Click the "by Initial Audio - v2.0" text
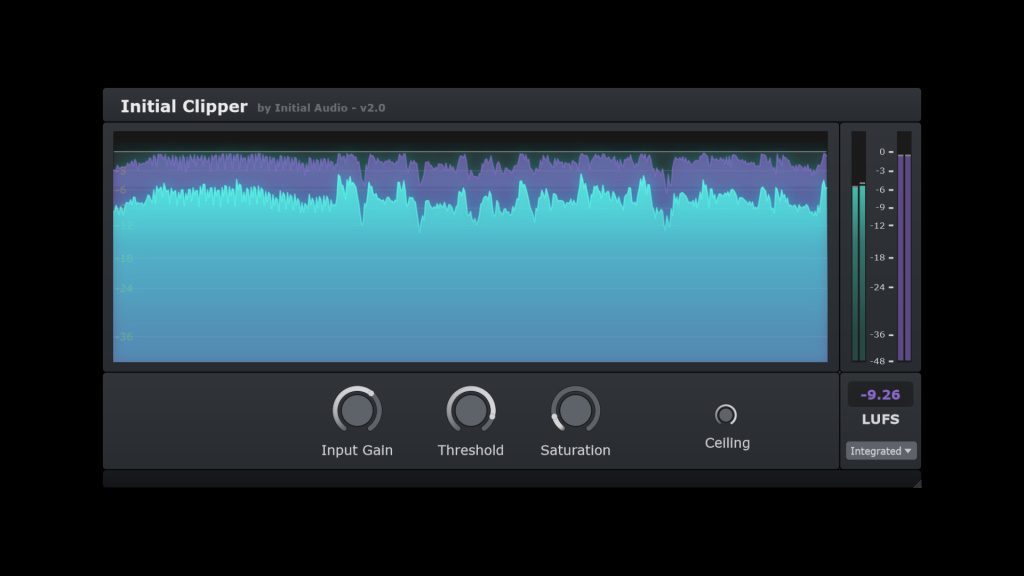Image resolution: width=1024 pixels, height=576 pixels. click(321, 108)
